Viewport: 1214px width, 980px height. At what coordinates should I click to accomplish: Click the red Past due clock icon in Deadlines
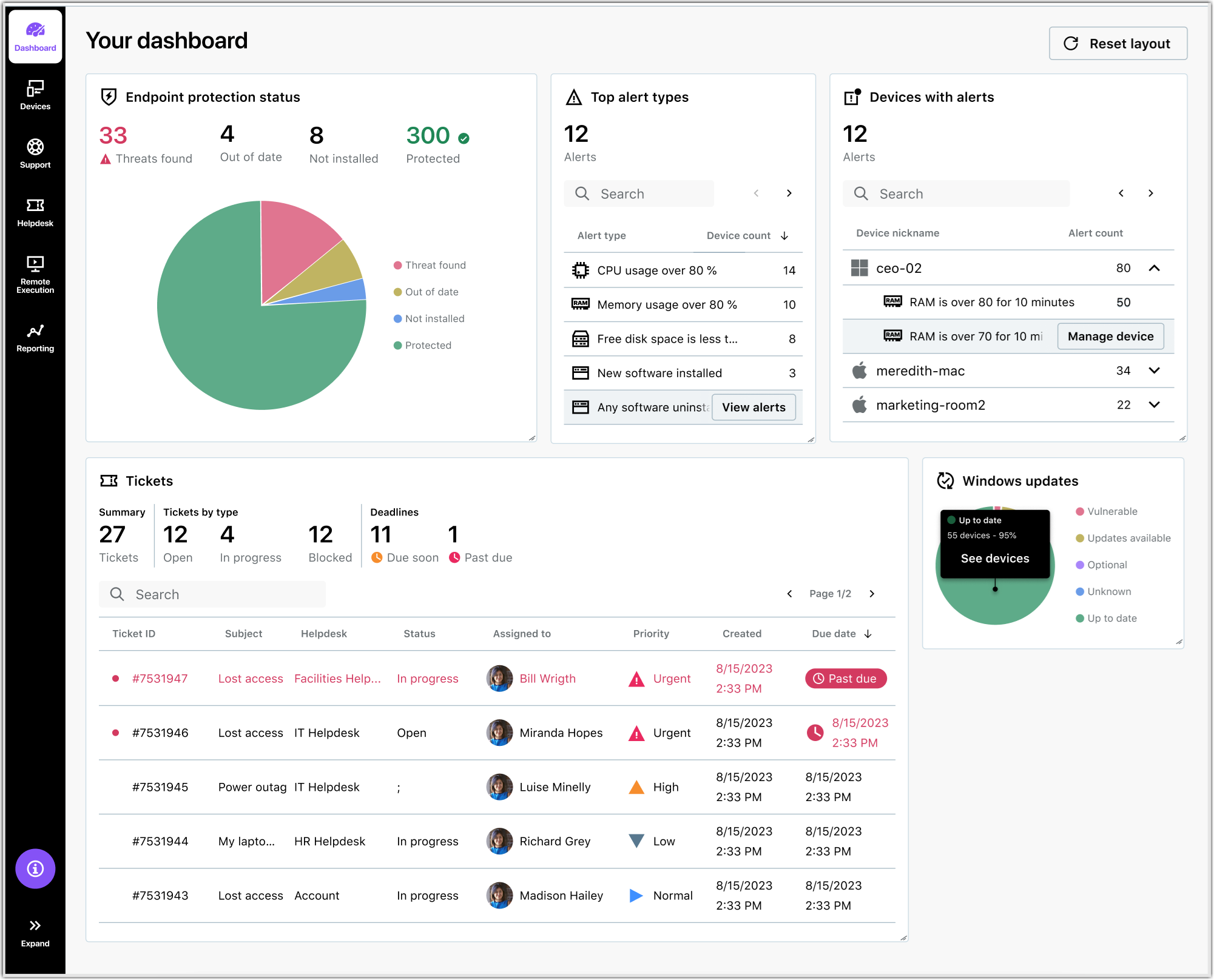pos(454,557)
